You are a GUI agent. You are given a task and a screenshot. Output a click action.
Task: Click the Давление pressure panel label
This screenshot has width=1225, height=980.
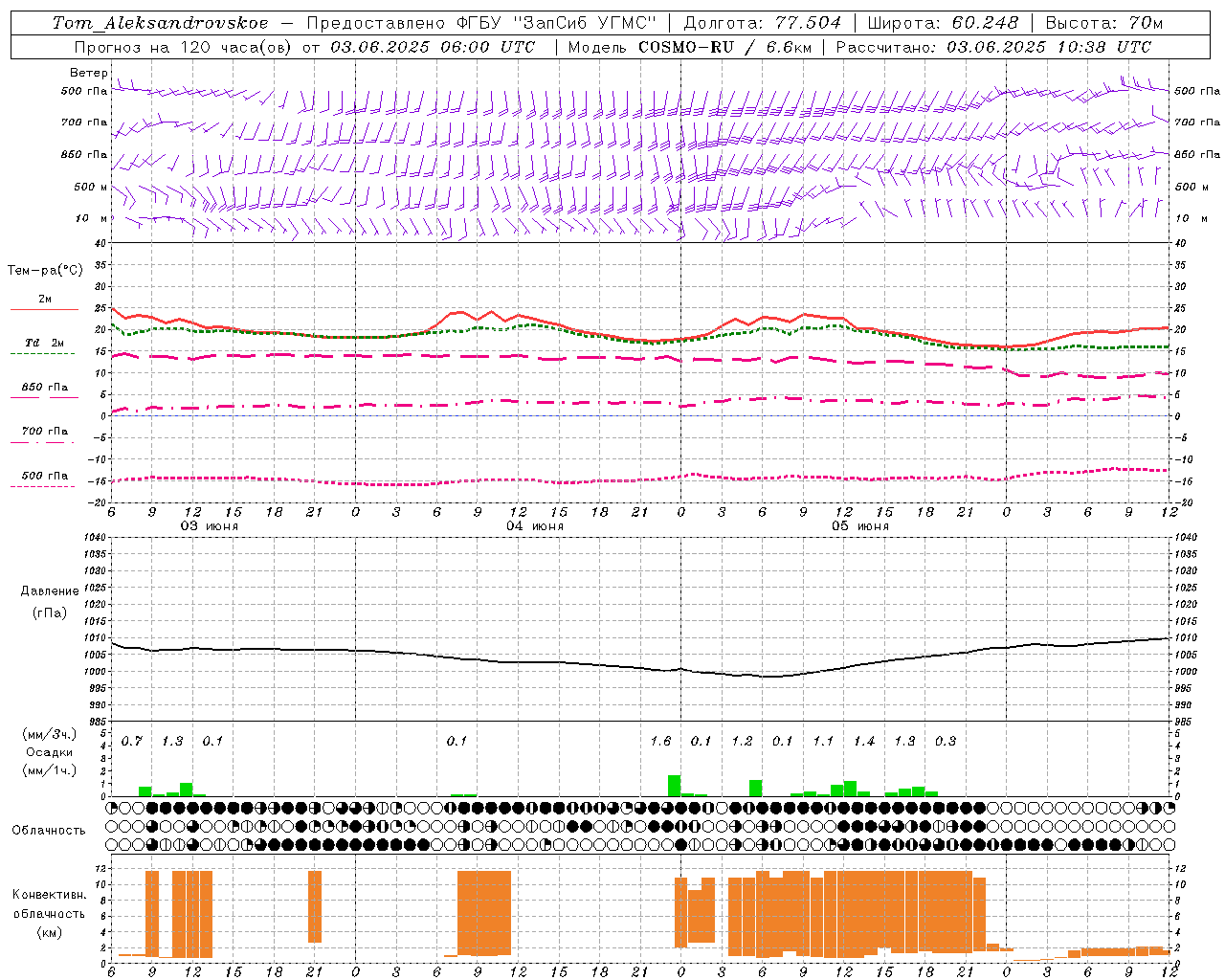(50, 591)
